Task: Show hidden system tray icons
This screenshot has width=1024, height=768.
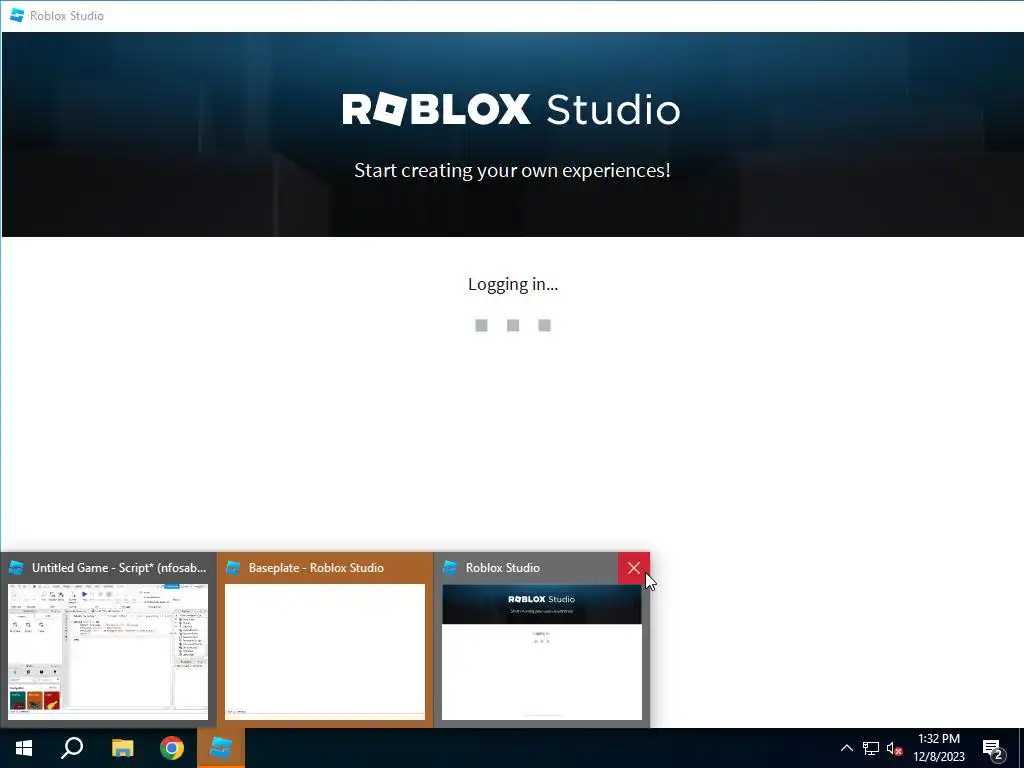Action: (x=846, y=748)
